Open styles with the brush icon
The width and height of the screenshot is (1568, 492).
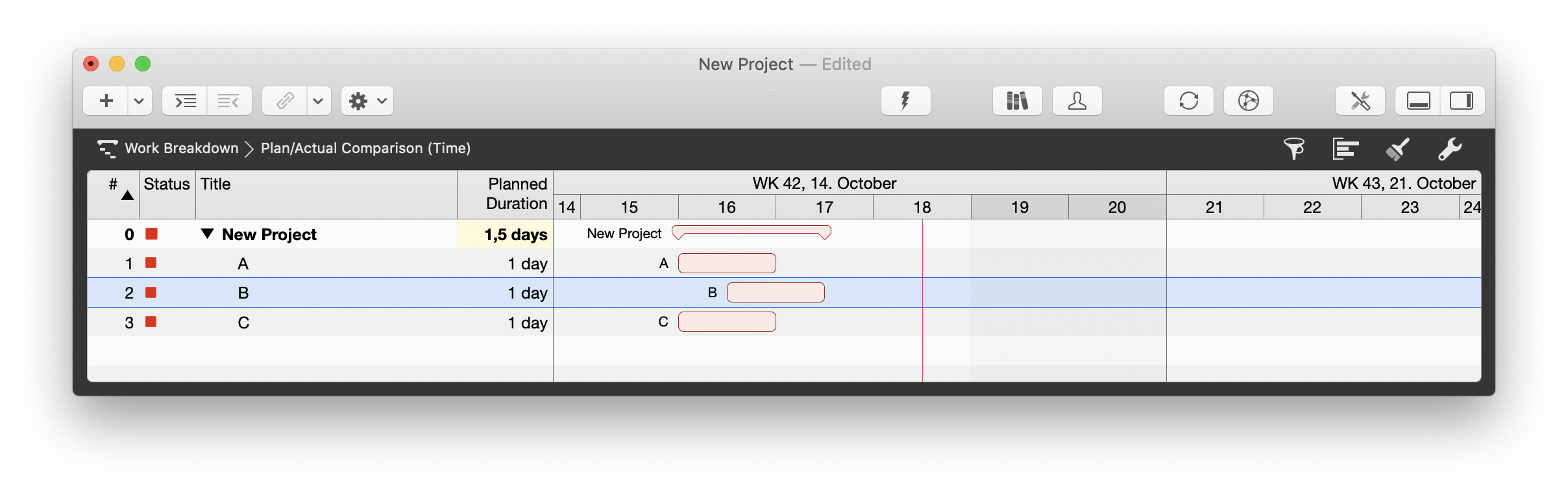1397,149
